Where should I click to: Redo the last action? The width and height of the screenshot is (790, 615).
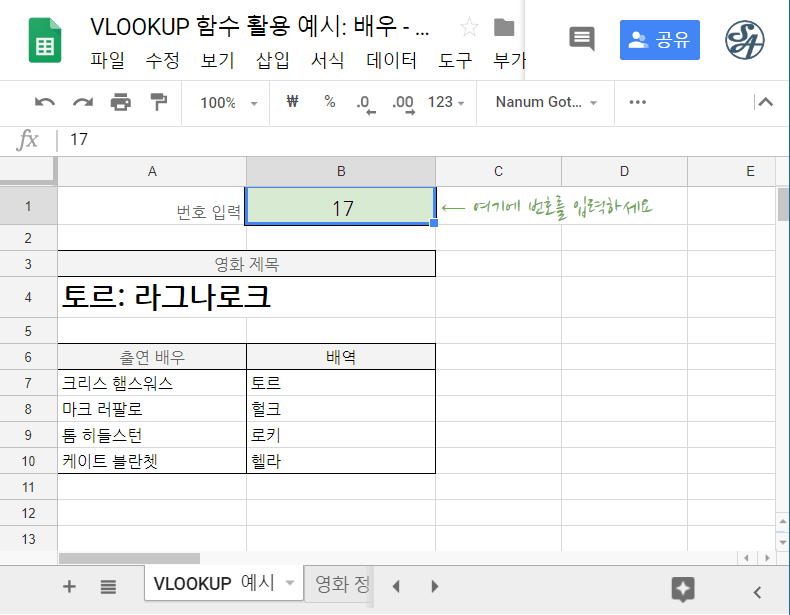(83, 102)
